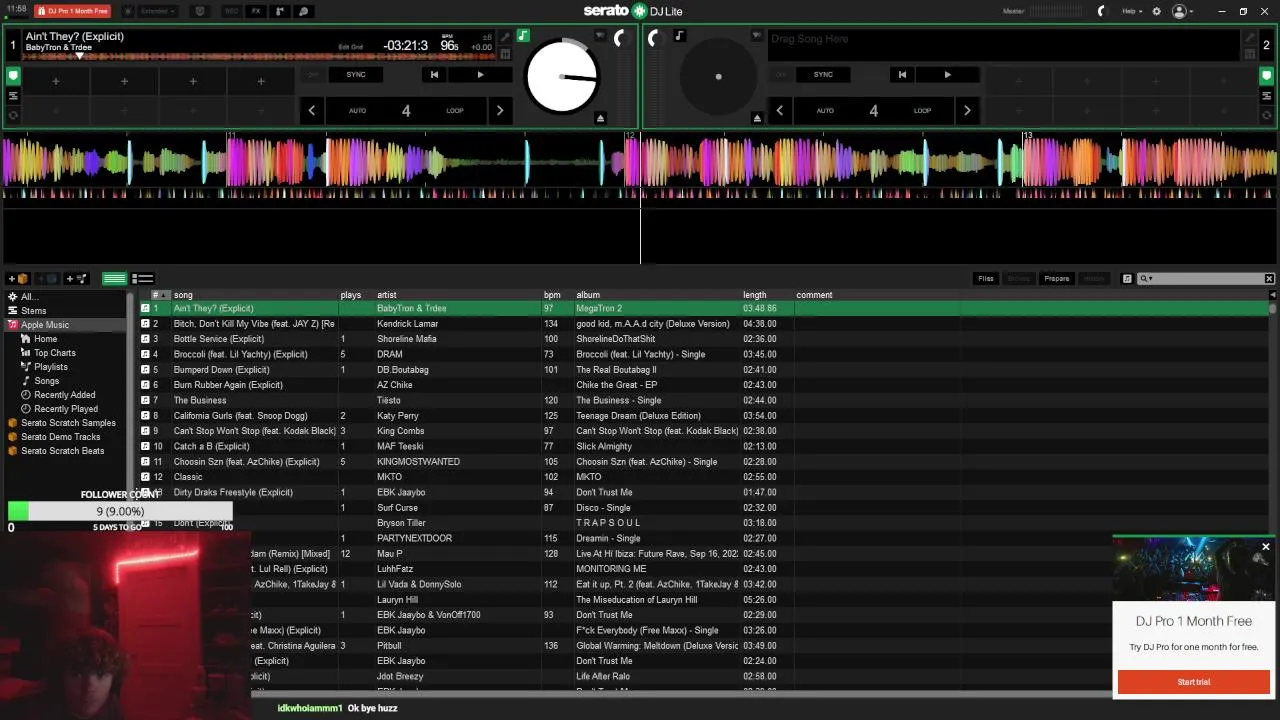Close the DJ Pro trial popup
The image size is (1280, 720).
pos(1265,547)
